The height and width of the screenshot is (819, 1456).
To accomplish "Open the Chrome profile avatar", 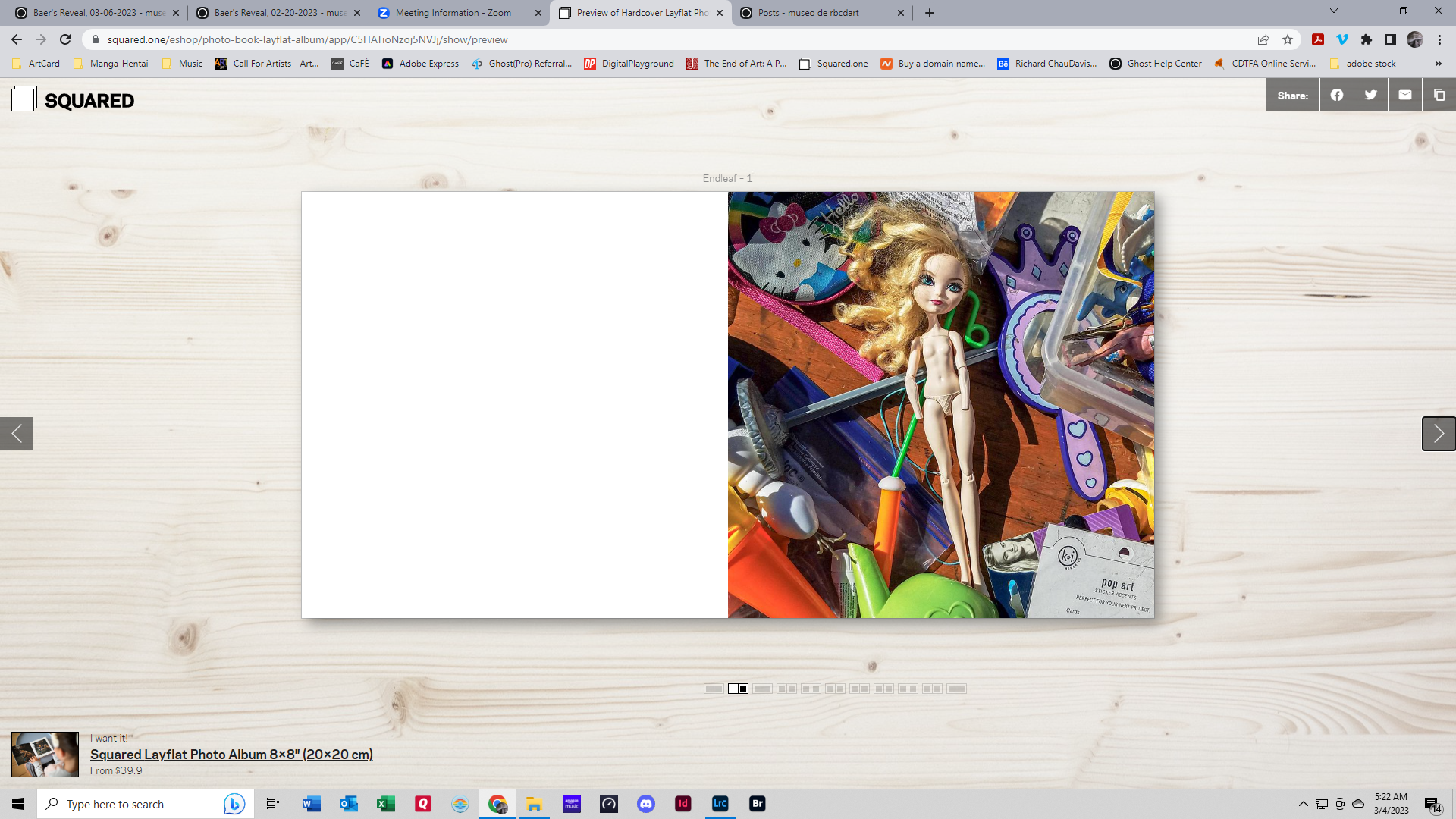I will pyautogui.click(x=1415, y=39).
